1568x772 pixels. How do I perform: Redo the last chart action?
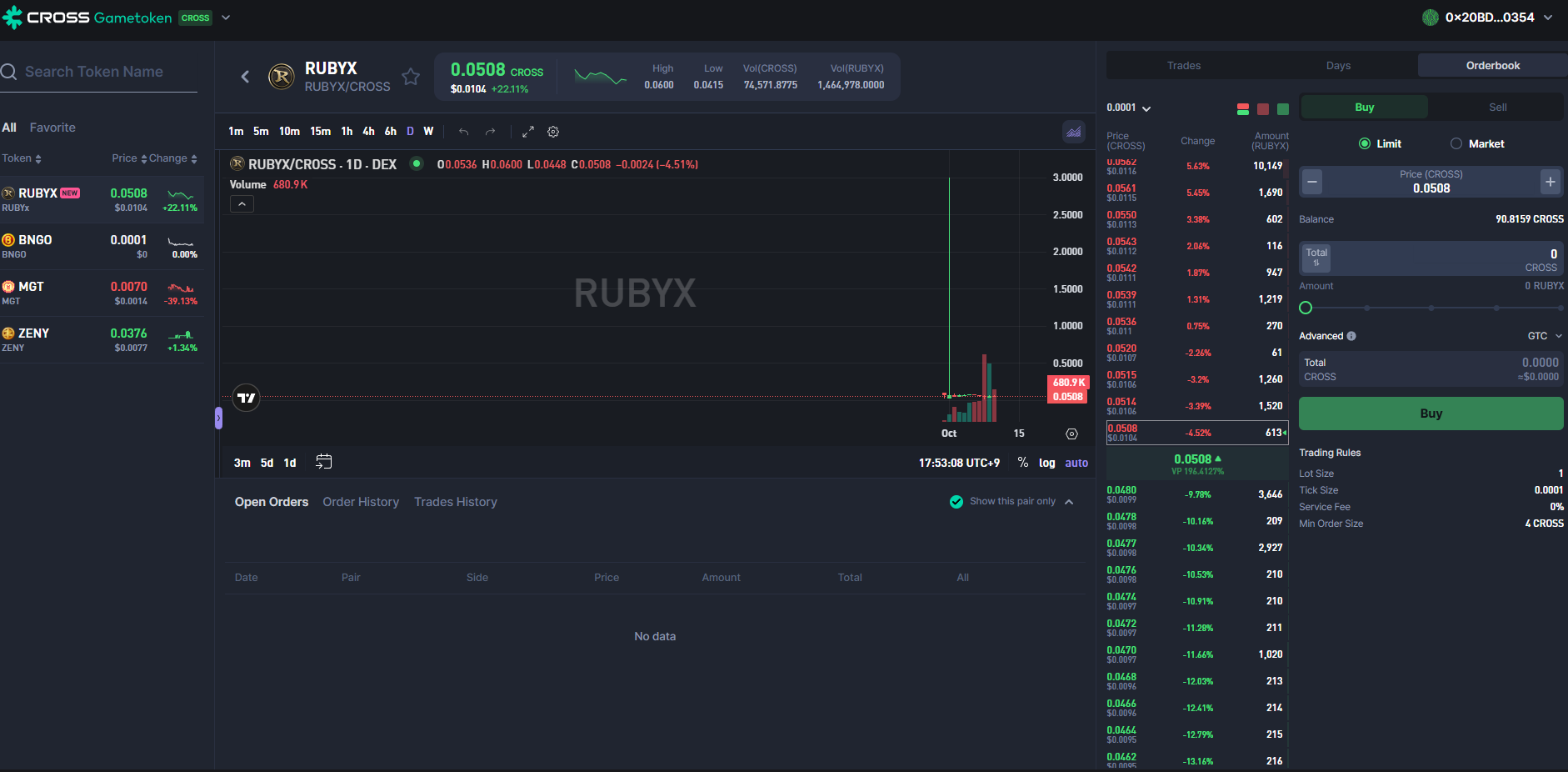(x=491, y=132)
